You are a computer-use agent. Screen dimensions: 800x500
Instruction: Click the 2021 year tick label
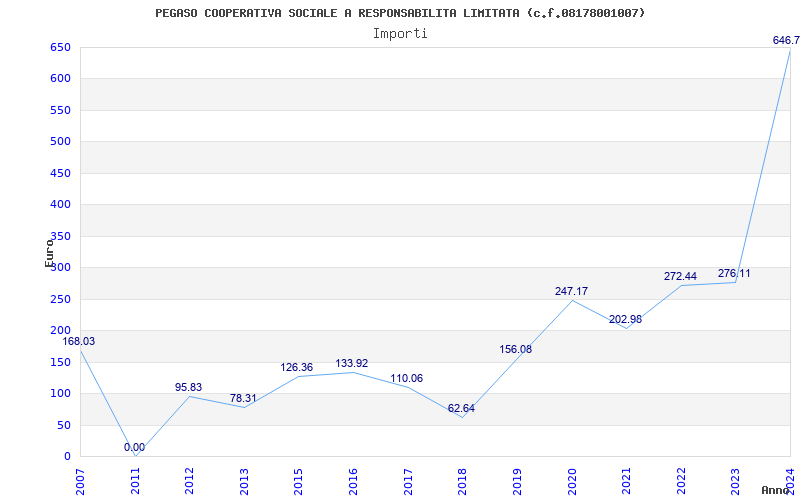(626, 482)
